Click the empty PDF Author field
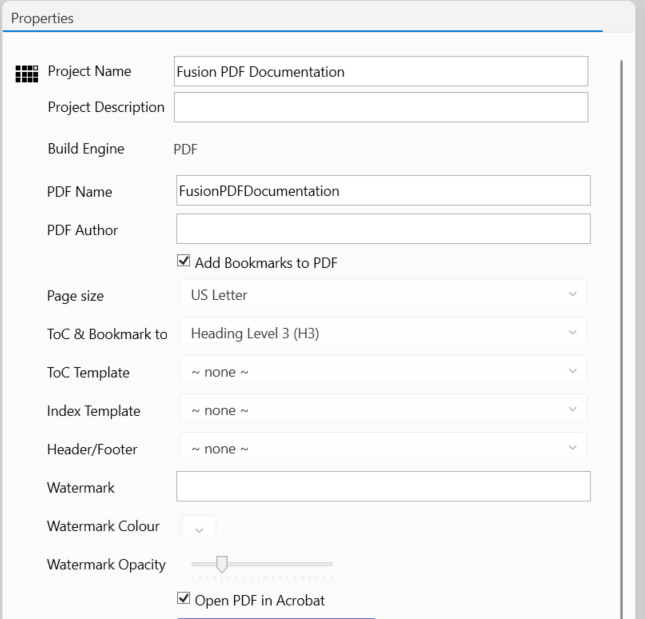Screen dimensions: 645x619 point(382,229)
